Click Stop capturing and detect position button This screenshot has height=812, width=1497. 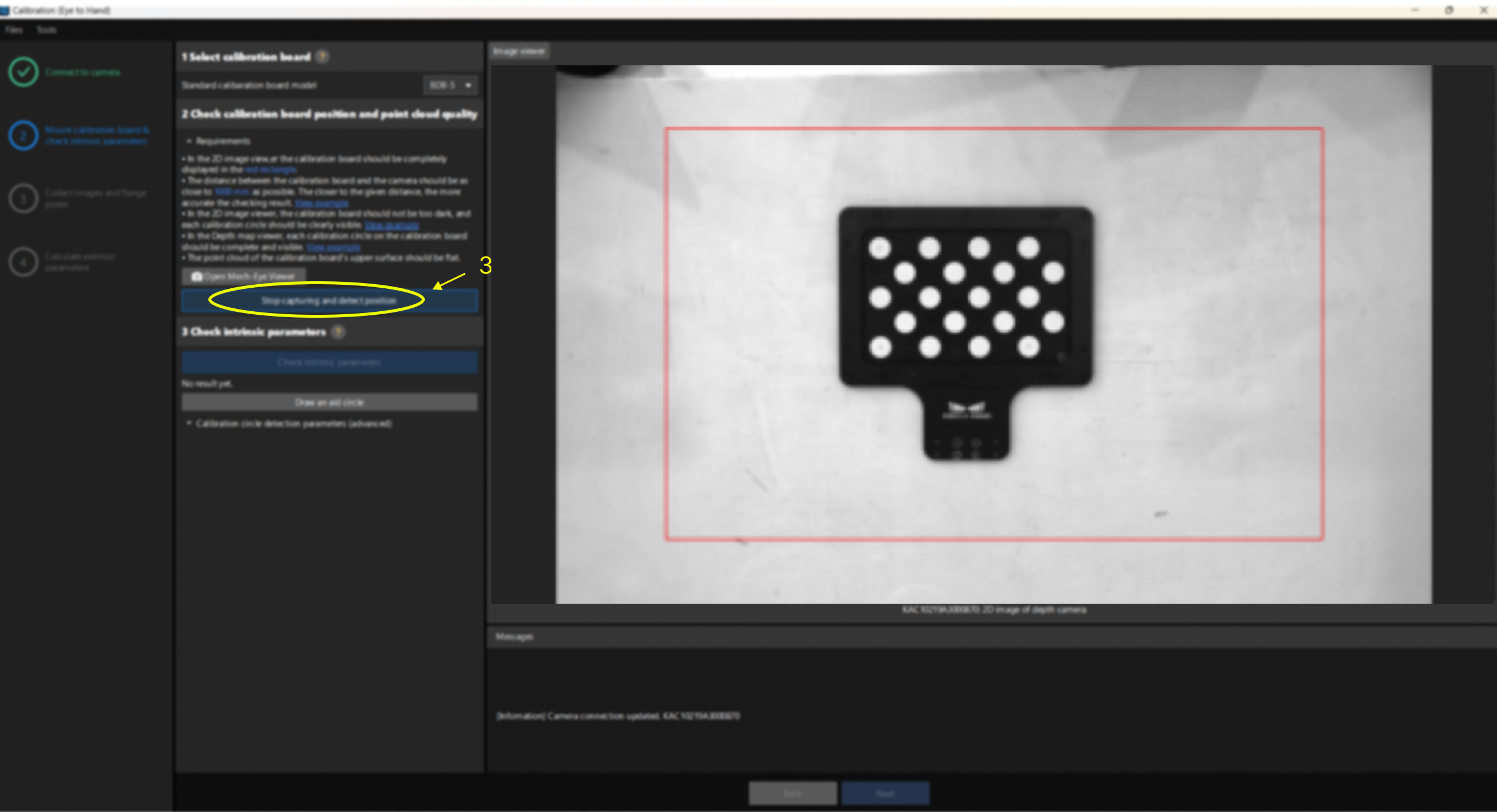tap(329, 301)
